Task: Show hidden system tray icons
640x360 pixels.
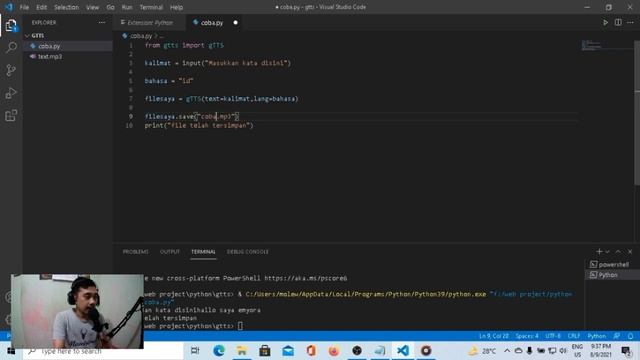Action: coord(507,351)
